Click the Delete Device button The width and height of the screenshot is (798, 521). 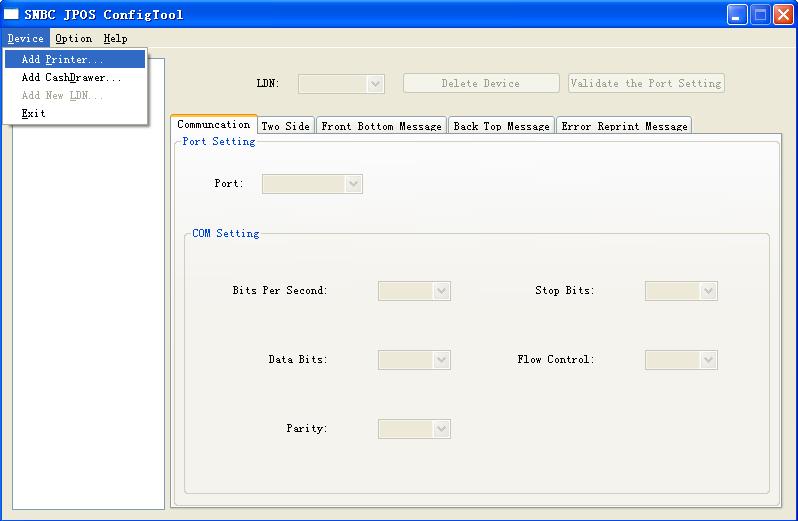point(481,83)
